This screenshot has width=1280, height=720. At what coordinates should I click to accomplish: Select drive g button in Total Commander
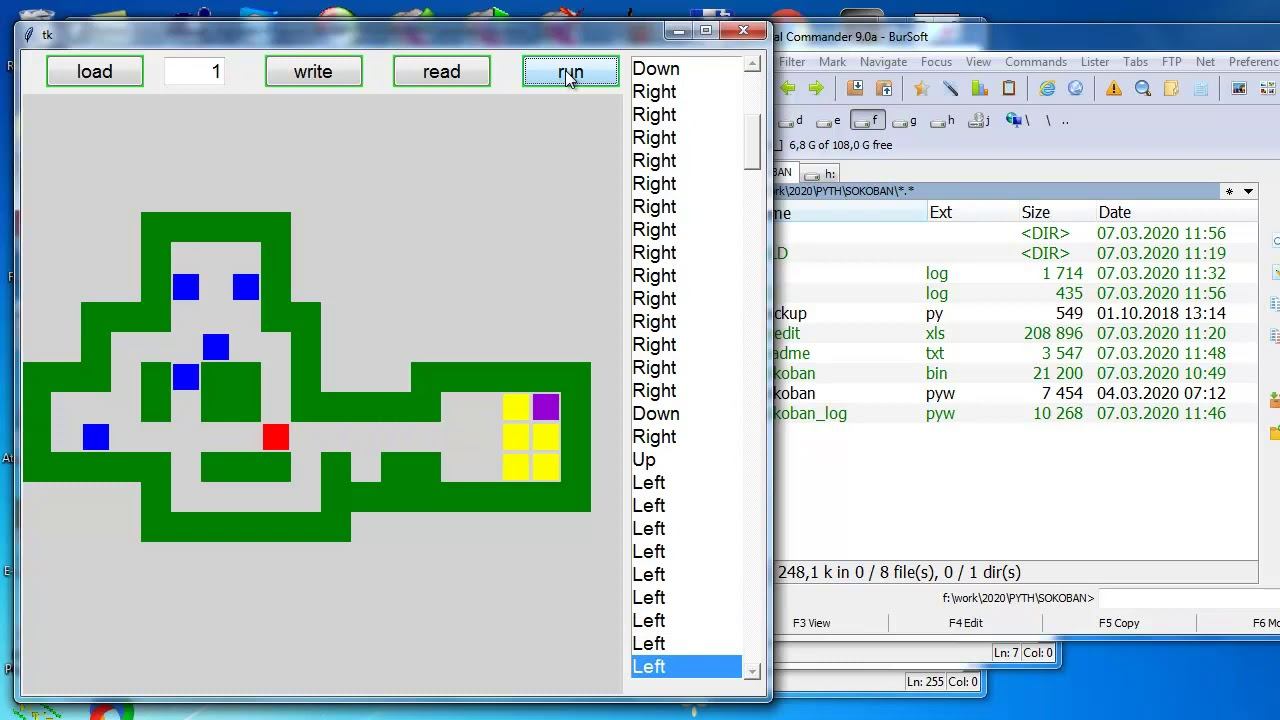905,121
